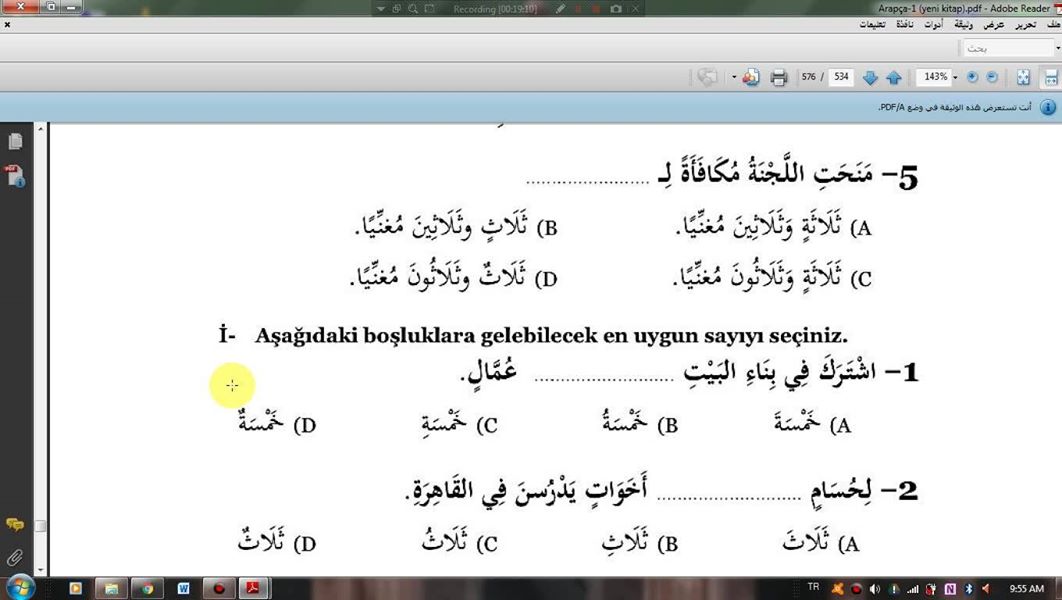Click the vertical scrollbar down arrow
Image resolution: width=1062 pixels, height=600 pixels.
[41, 570]
